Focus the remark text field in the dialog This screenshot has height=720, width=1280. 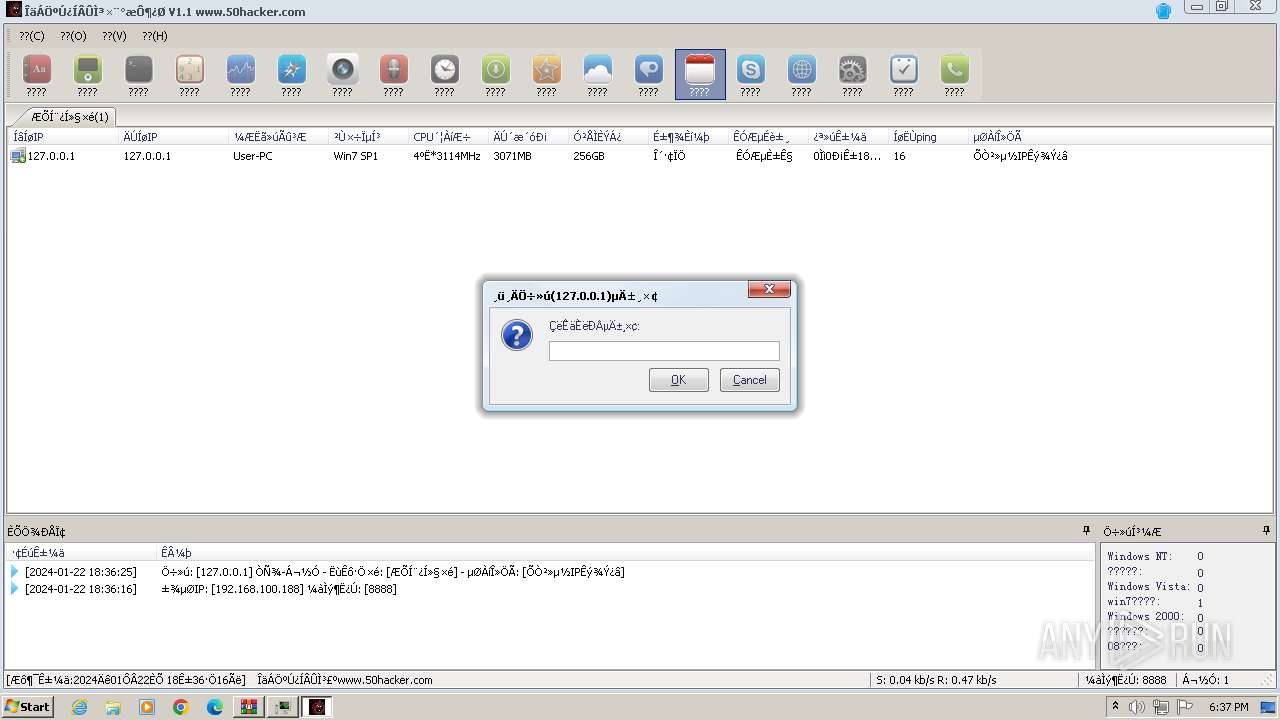click(664, 351)
